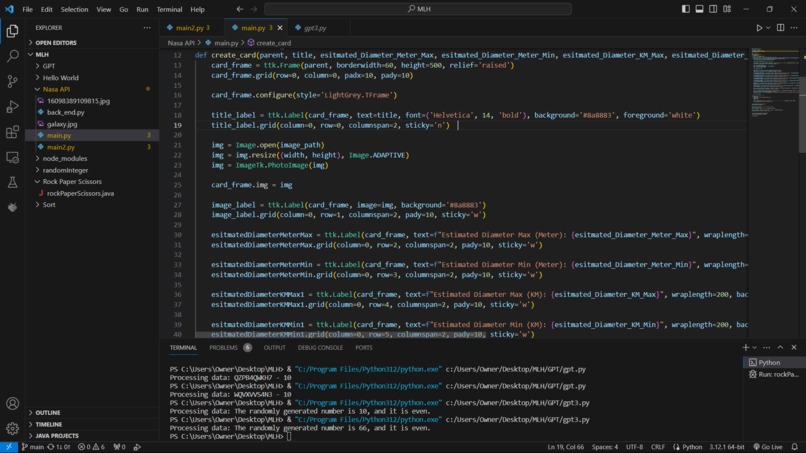Click Customize Layout icon in title bar
The width and height of the screenshot is (806, 453).
727,9
